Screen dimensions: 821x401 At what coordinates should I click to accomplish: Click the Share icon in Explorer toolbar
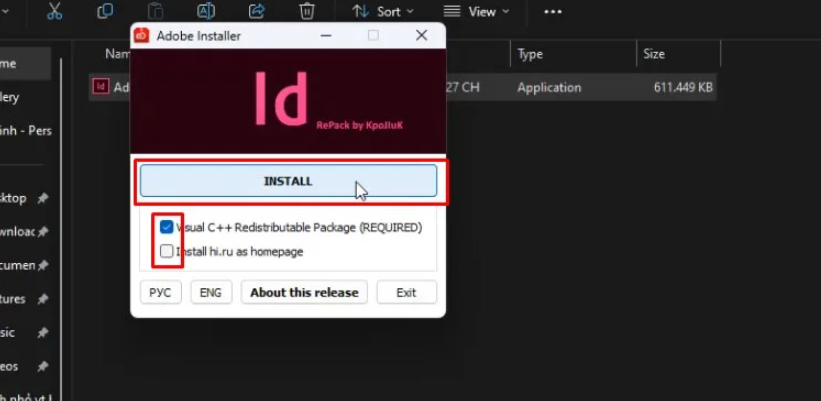tap(256, 11)
